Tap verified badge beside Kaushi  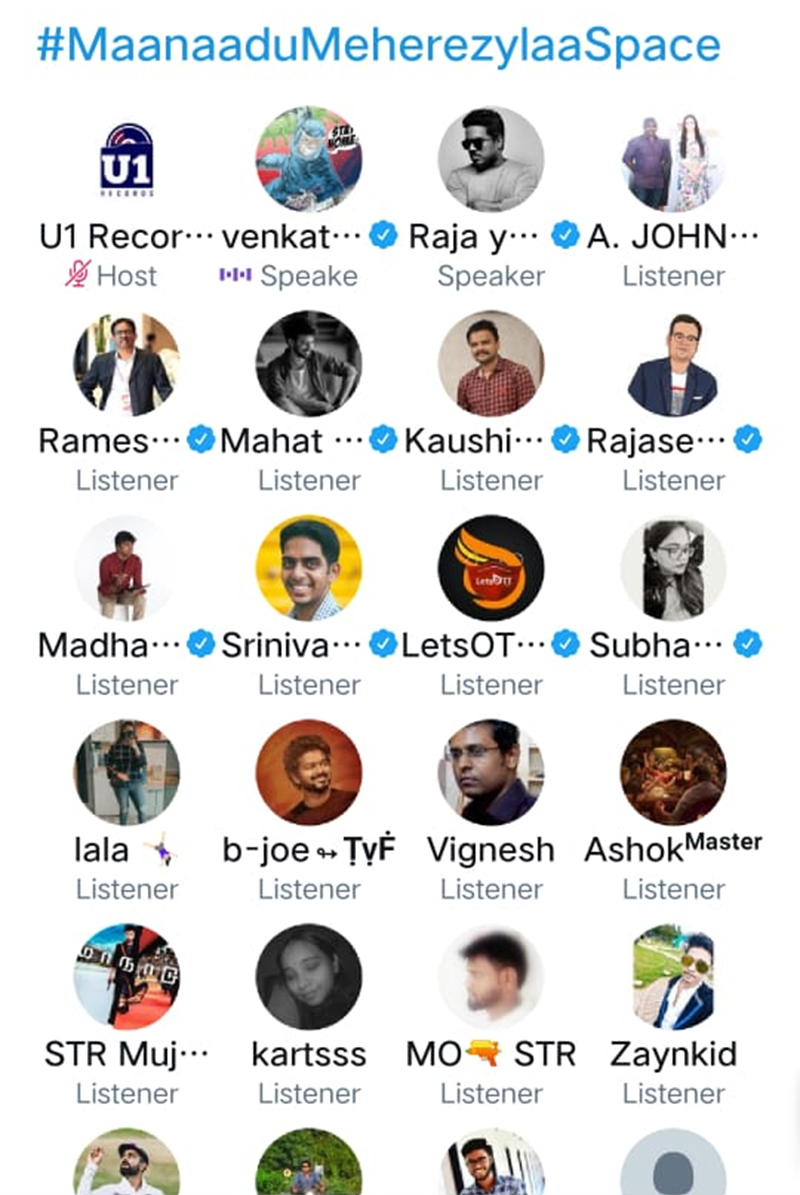coord(565,439)
